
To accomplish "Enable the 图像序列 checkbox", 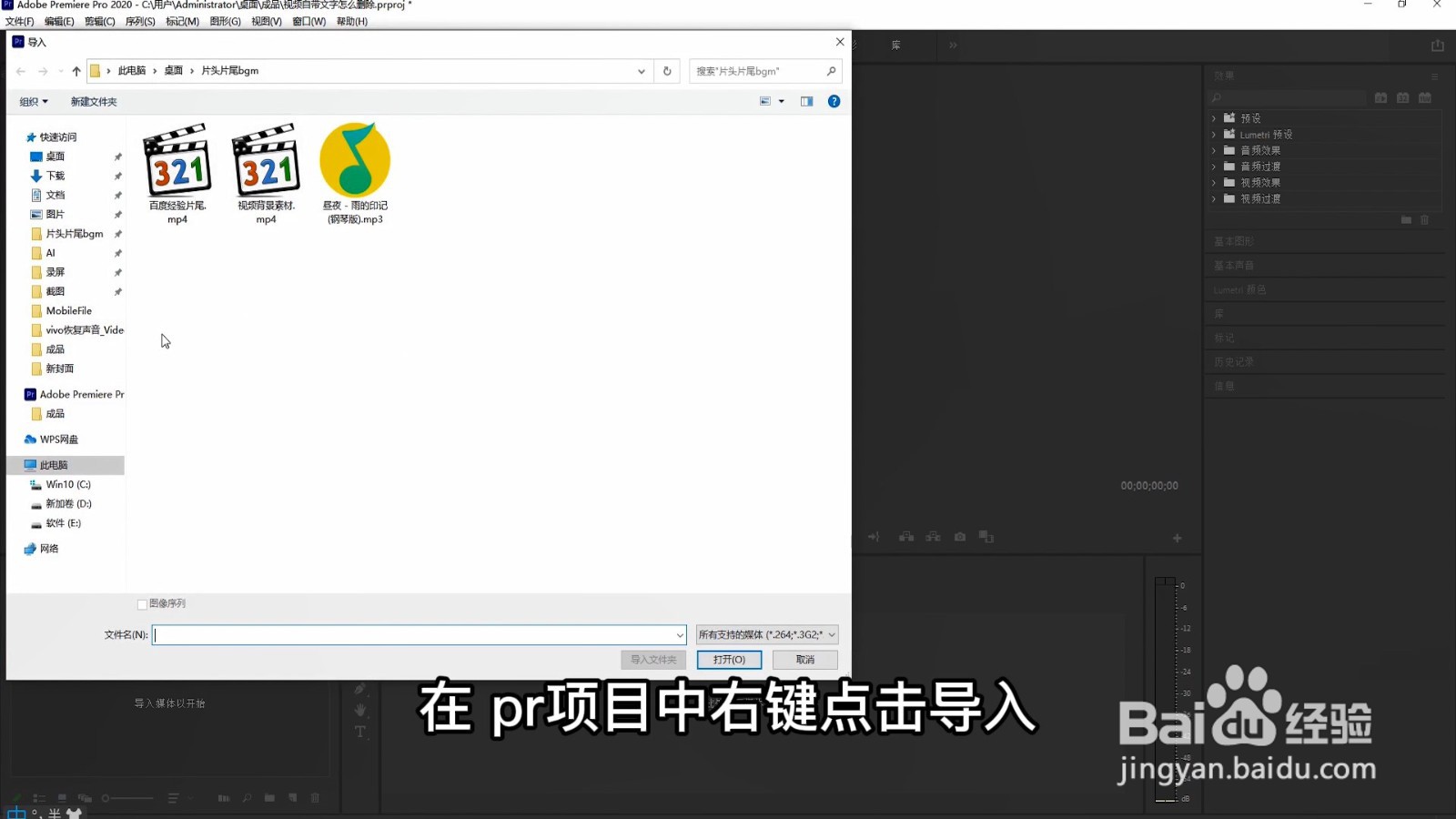I will (x=142, y=603).
